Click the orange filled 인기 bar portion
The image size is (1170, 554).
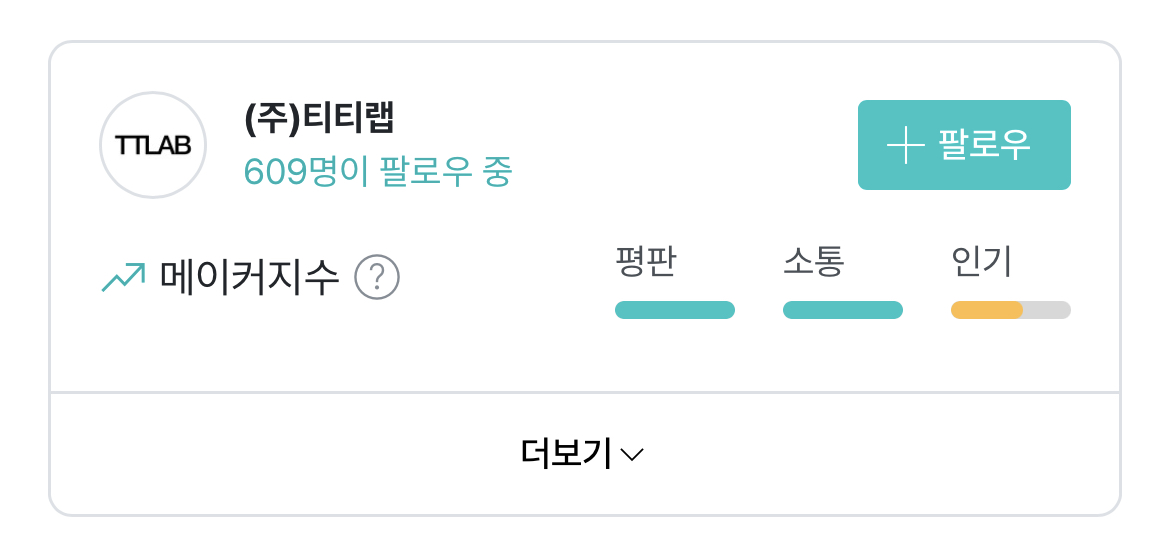(x=986, y=310)
